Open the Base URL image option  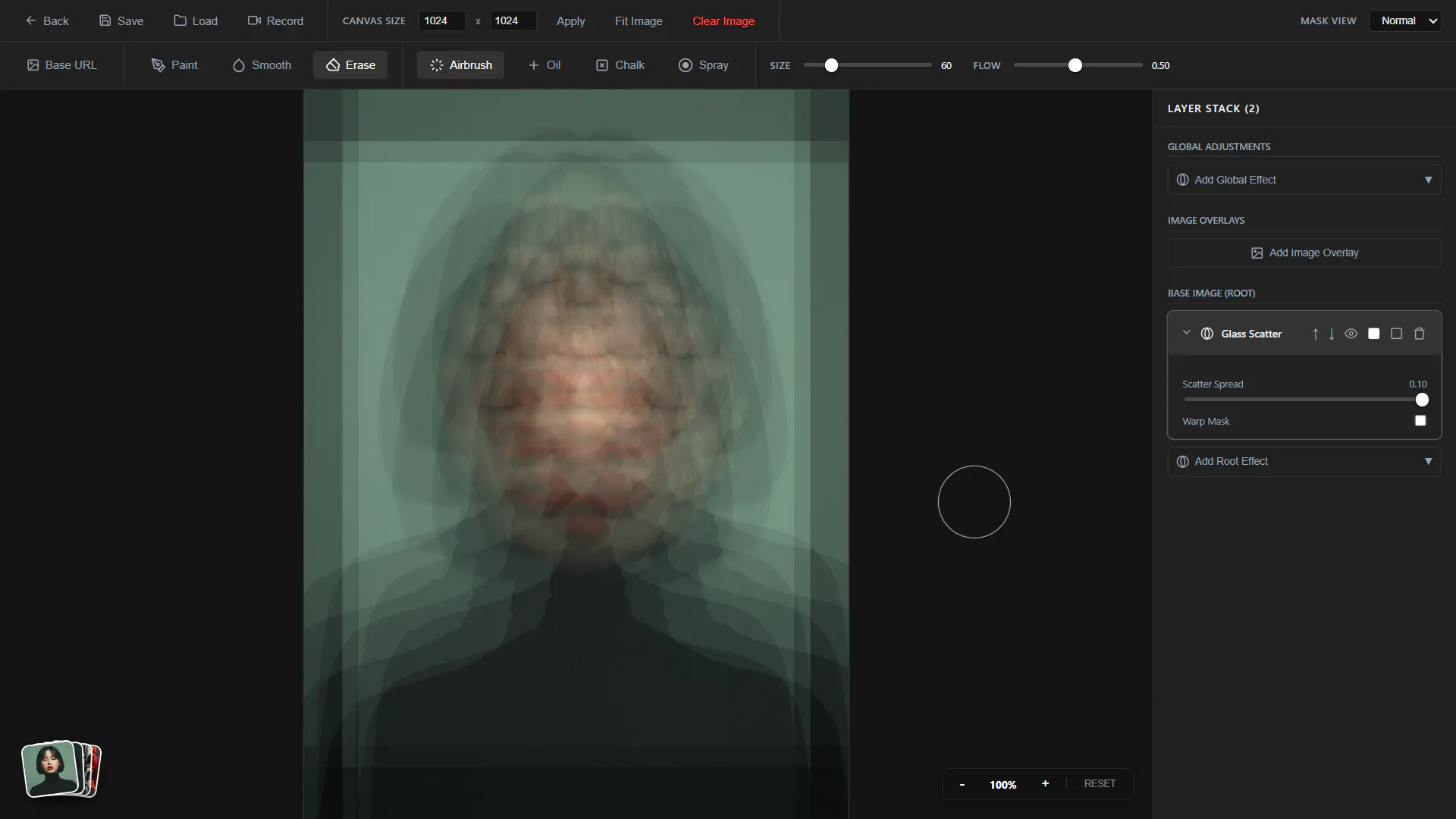pyautogui.click(x=62, y=65)
